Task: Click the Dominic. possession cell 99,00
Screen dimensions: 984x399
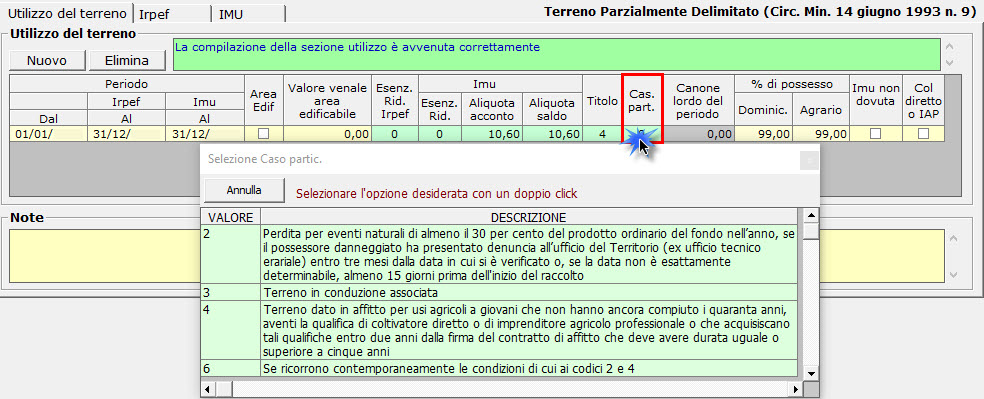Action: [x=763, y=133]
